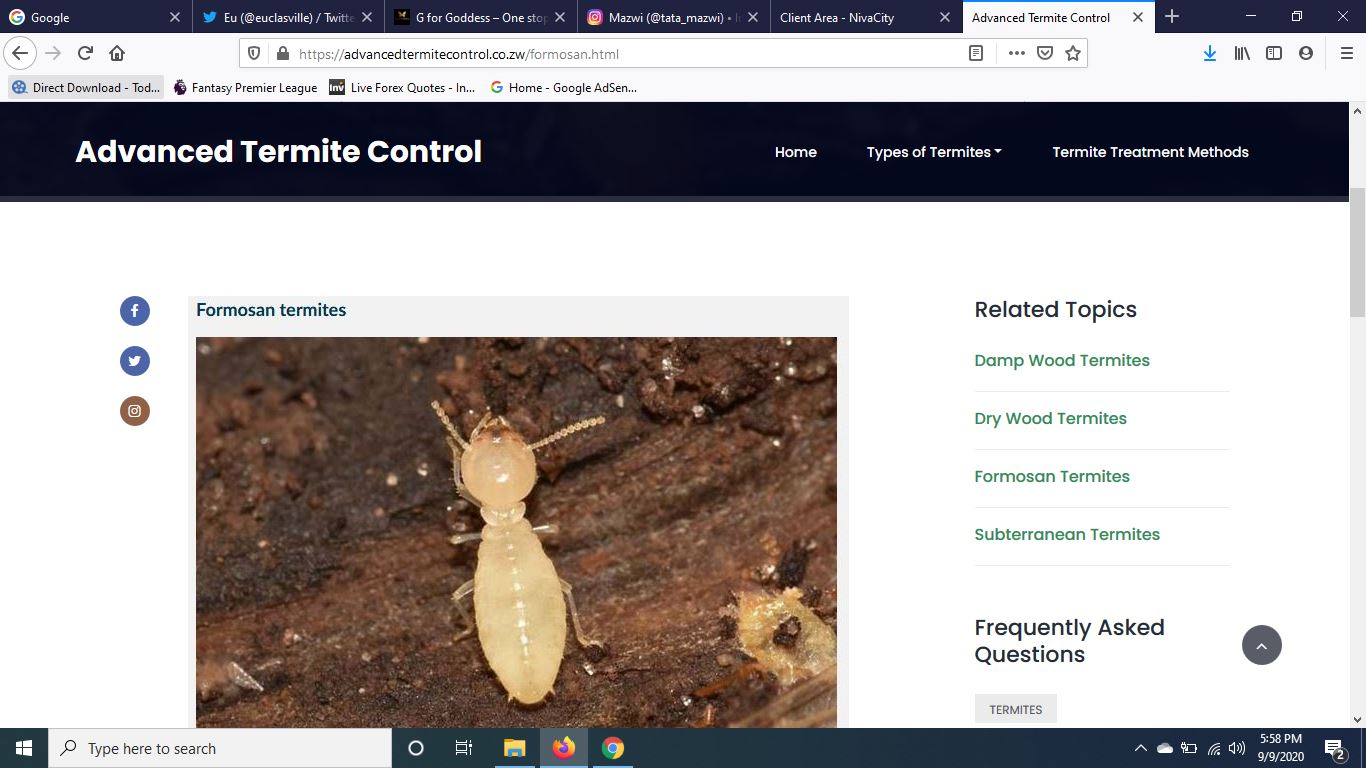Visit the Subterranean Termites link
This screenshot has width=1366, height=768.
pyautogui.click(x=1066, y=534)
